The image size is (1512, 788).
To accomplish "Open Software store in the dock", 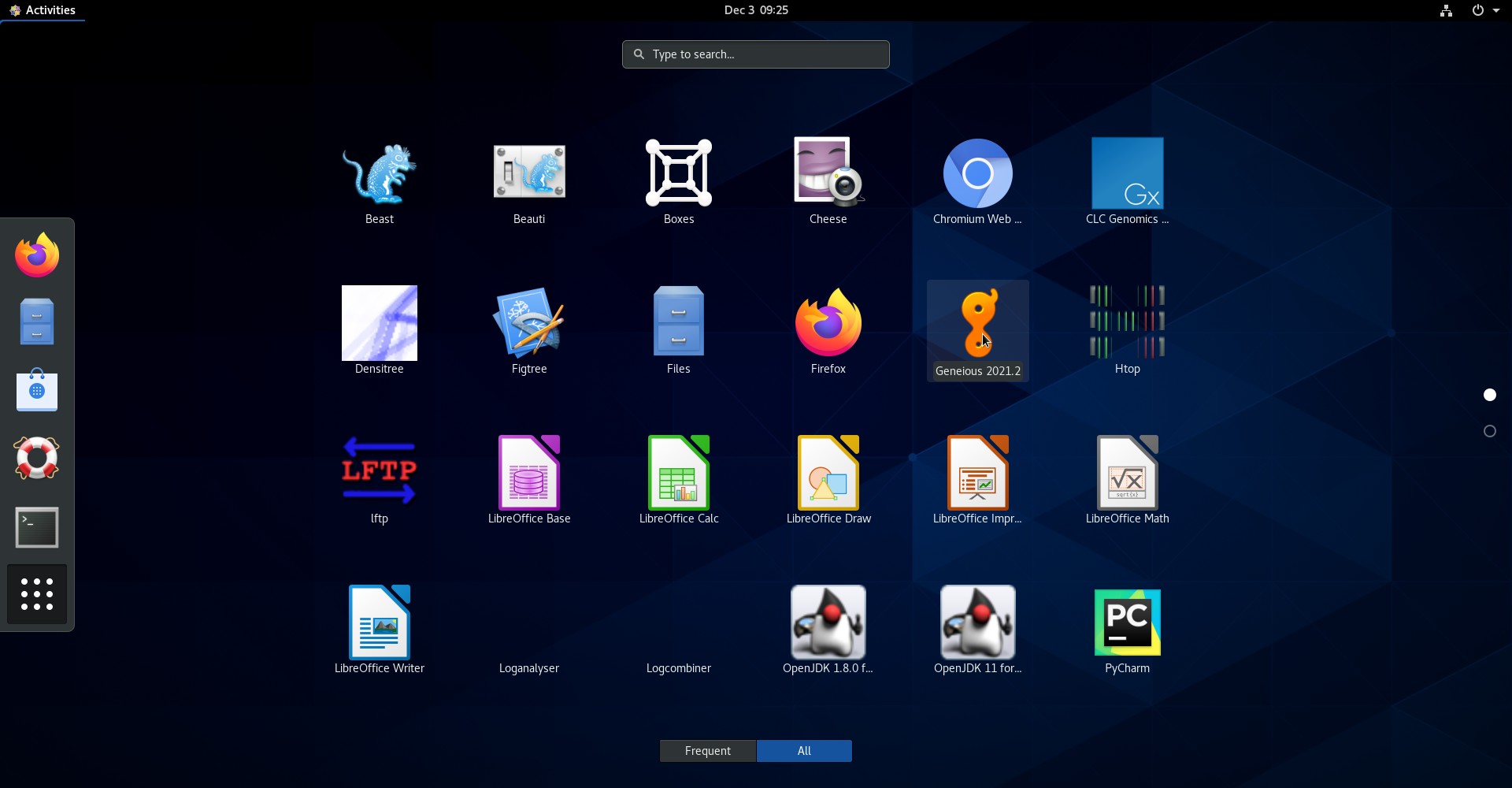I will (x=37, y=389).
